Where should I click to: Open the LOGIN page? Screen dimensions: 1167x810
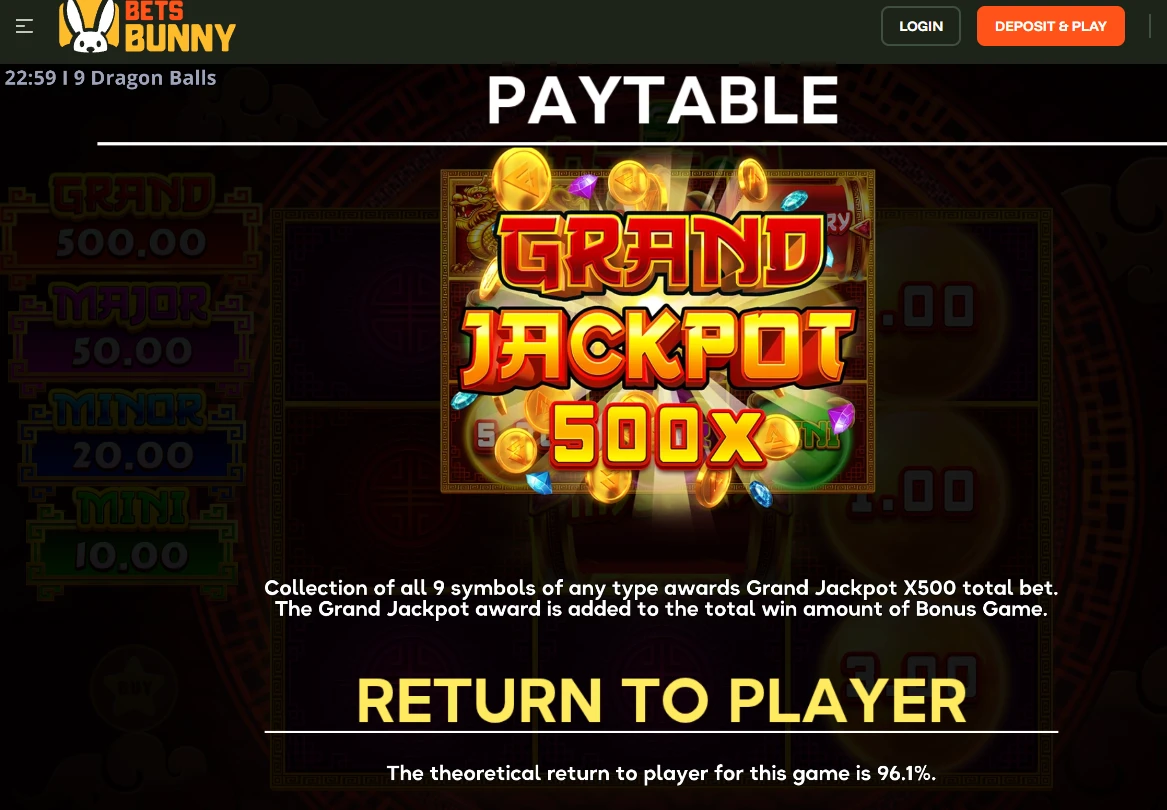pyautogui.click(x=921, y=26)
